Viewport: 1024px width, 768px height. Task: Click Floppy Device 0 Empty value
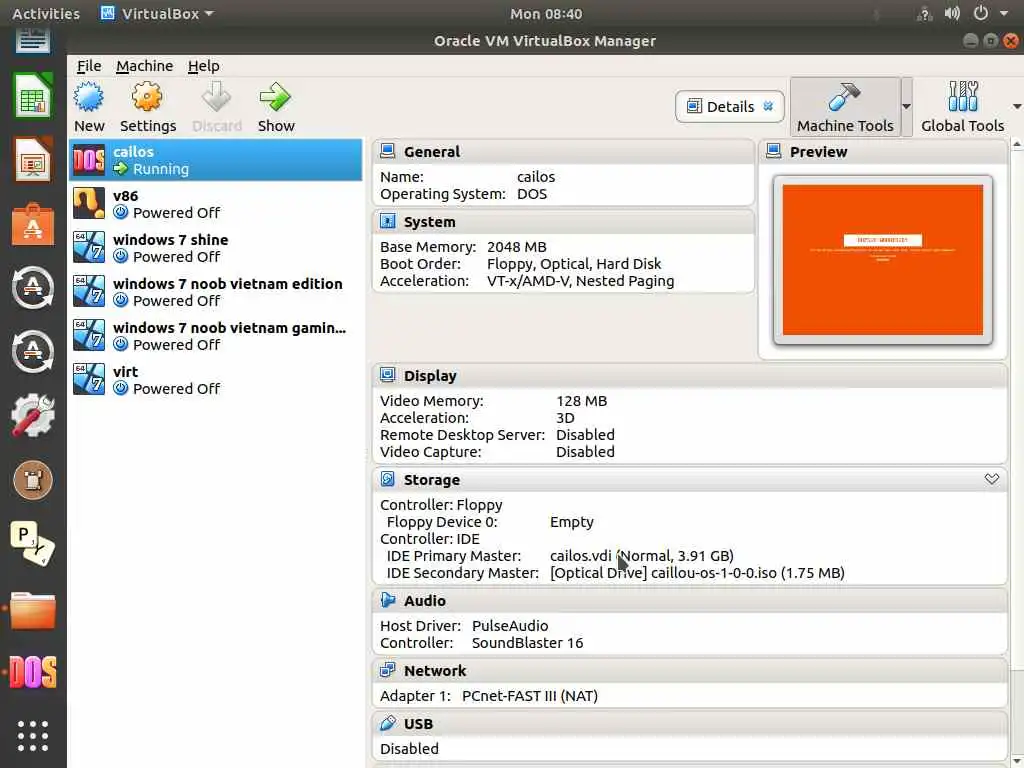(571, 522)
